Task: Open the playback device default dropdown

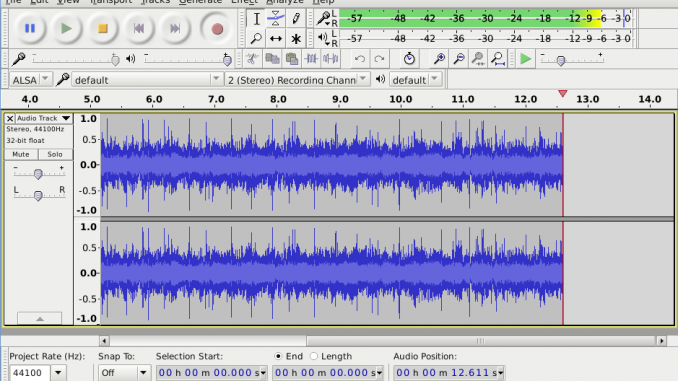Action: 415,80
